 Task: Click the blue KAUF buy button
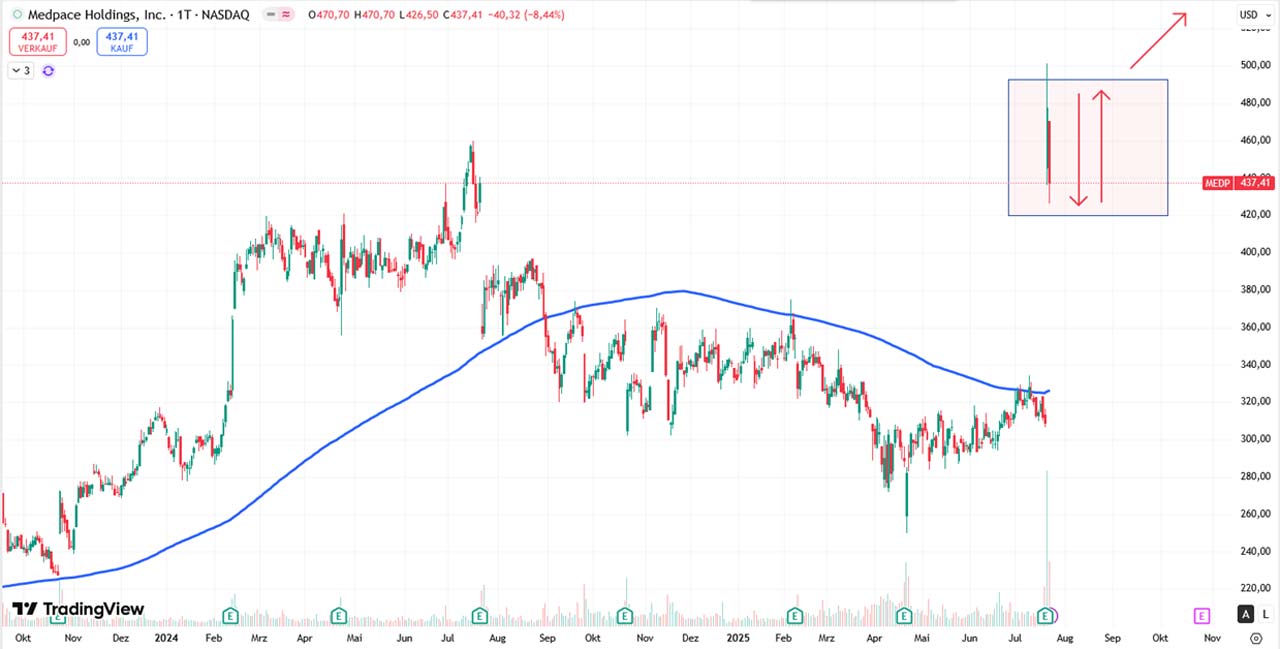(x=122, y=41)
